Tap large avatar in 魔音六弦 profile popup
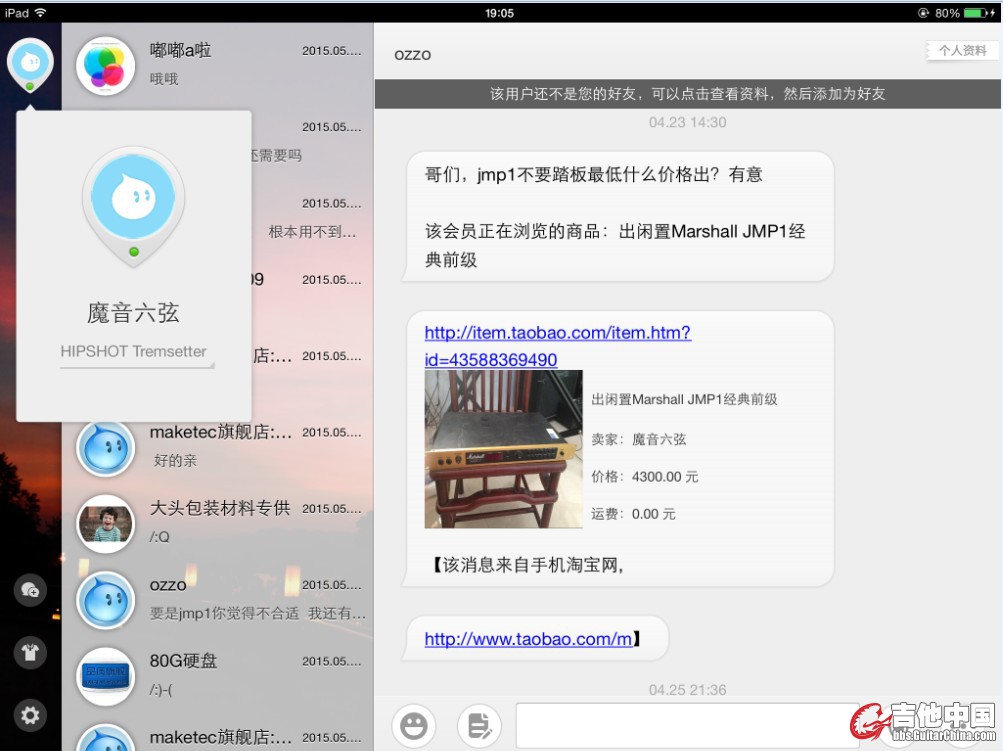1003x751 pixels. coord(134,206)
